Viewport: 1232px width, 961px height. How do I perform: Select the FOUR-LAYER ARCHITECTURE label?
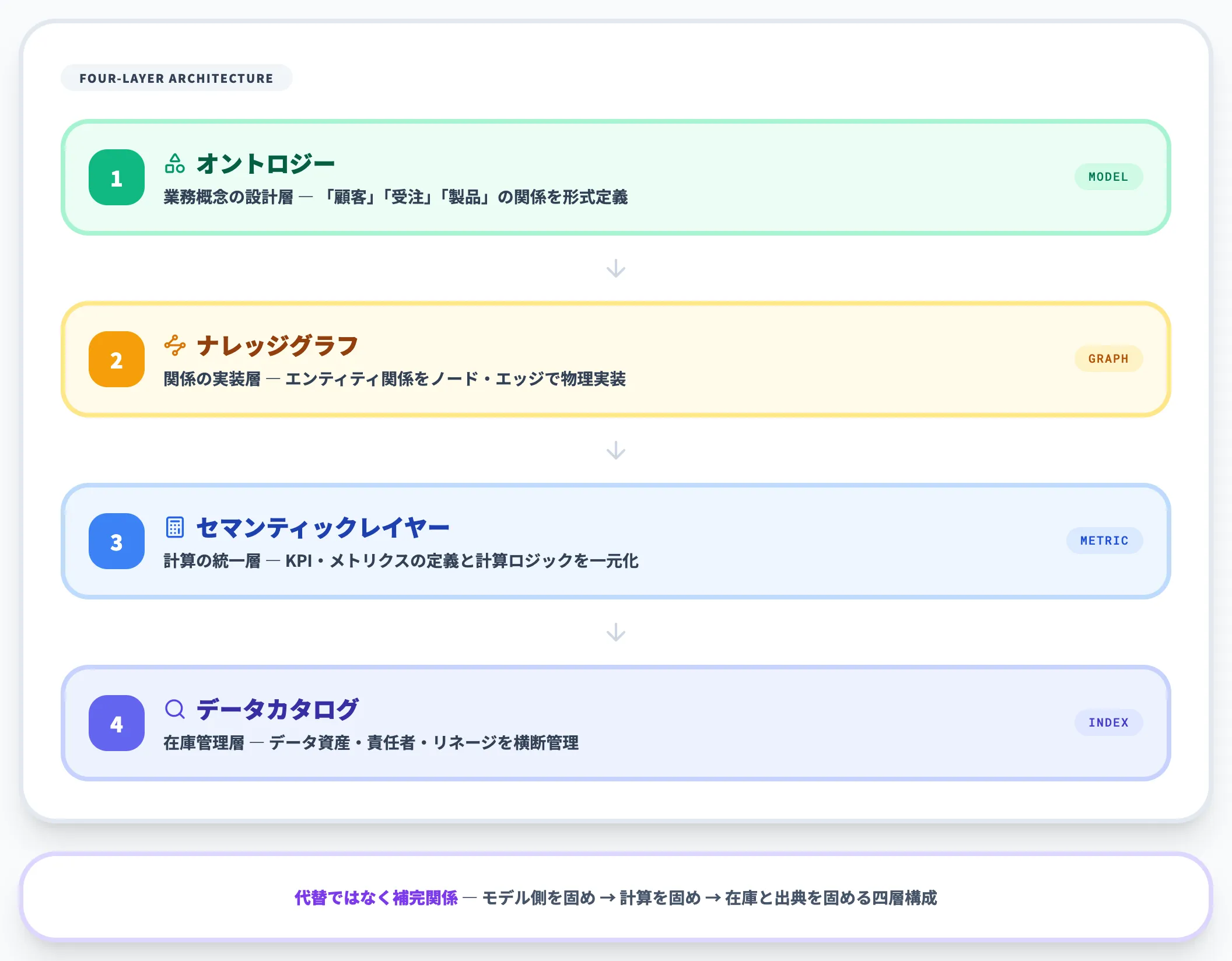click(x=176, y=78)
